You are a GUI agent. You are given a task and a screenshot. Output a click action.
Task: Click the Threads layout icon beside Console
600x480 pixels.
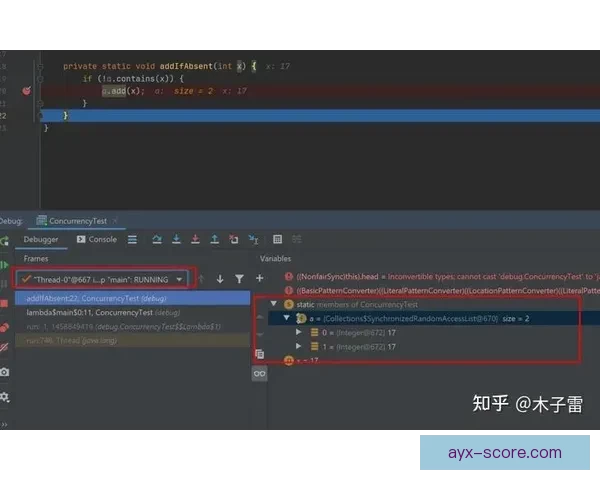(x=132, y=240)
